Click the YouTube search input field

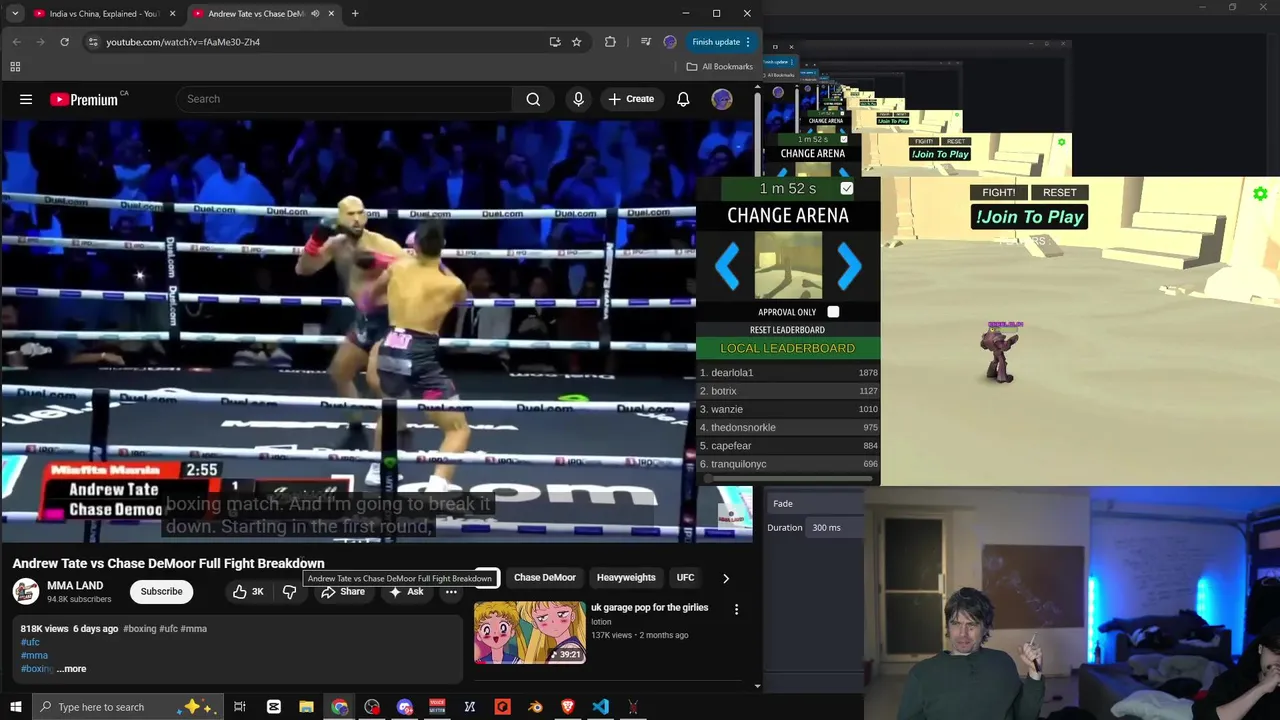click(343, 99)
